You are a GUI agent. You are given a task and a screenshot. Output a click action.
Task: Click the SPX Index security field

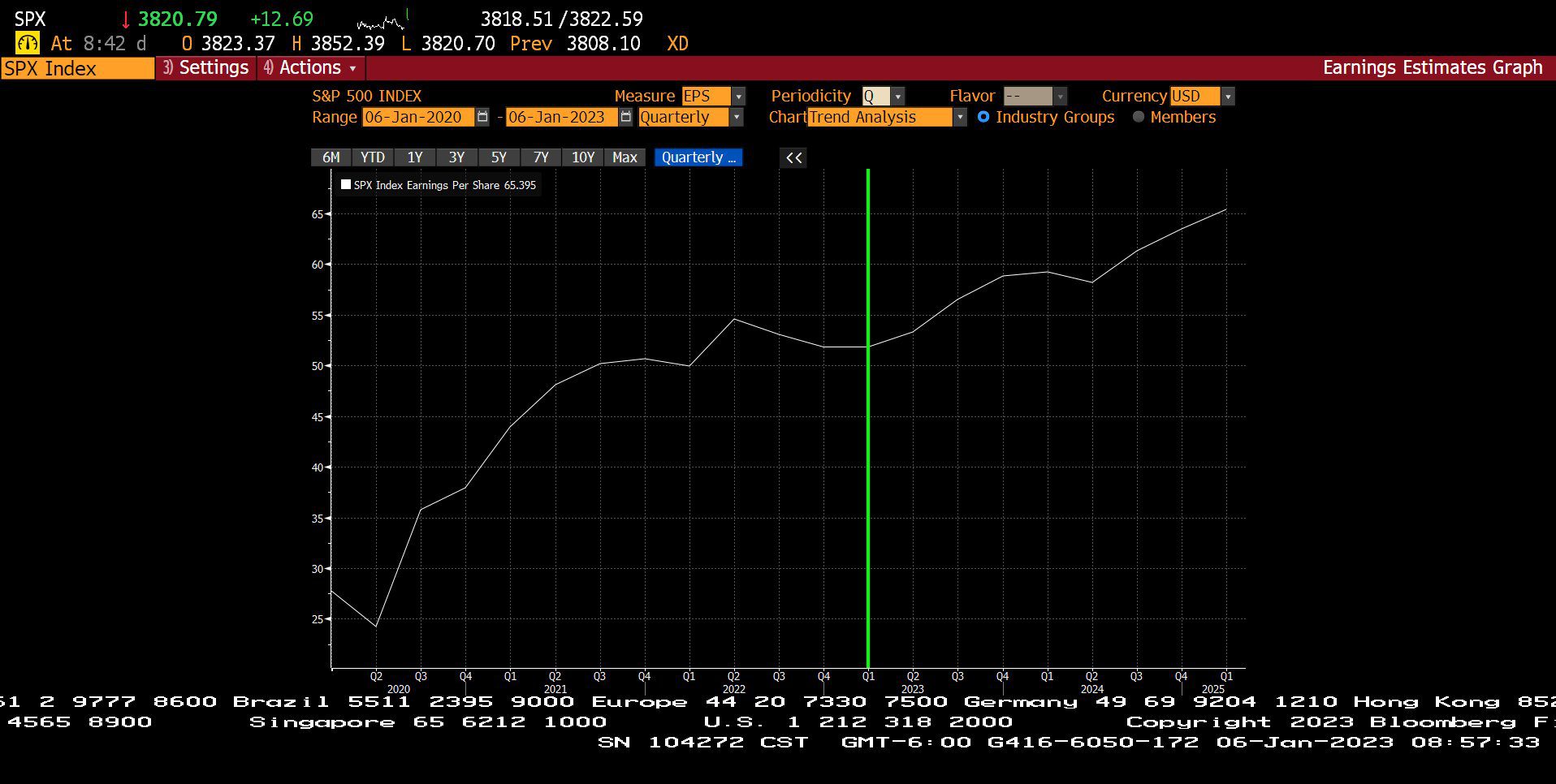(x=77, y=68)
